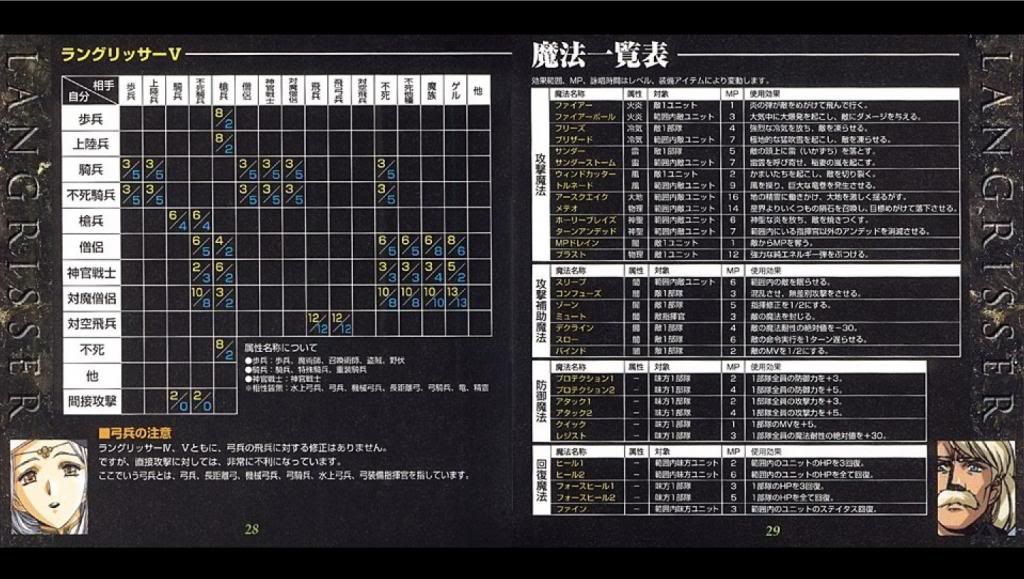The image size is (1024, 579).
Task: Click the '歩兵' row label
Action: pyautogui.click(x=91, y=119)
